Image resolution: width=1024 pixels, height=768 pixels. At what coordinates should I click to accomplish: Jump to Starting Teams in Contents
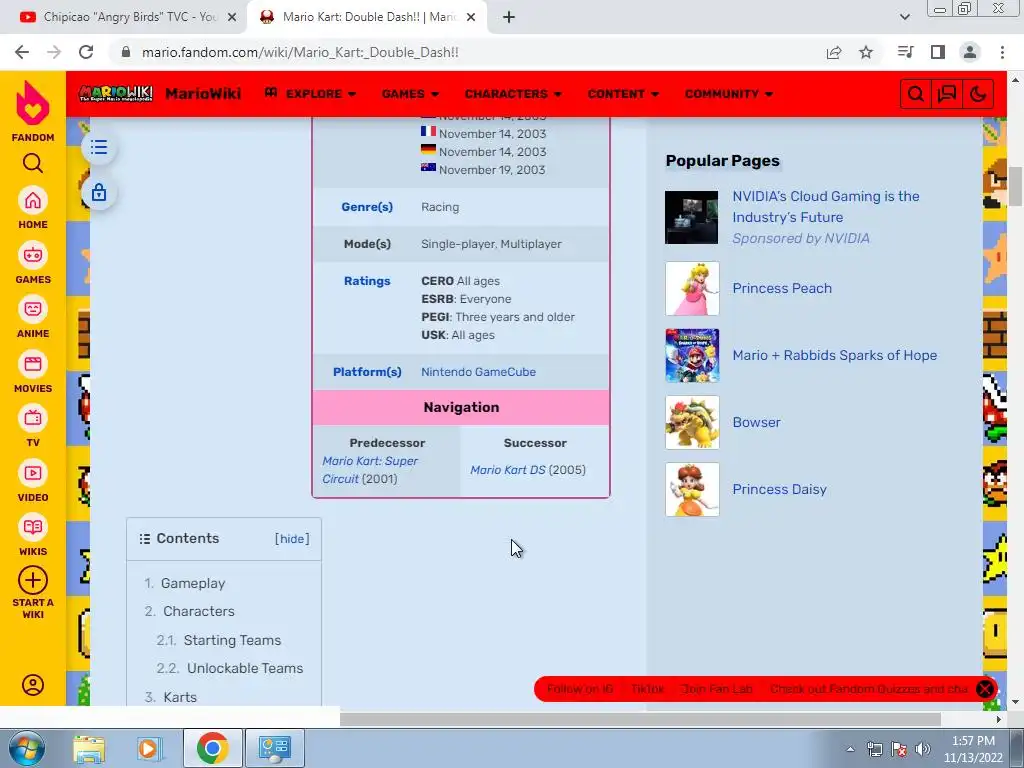232,640
